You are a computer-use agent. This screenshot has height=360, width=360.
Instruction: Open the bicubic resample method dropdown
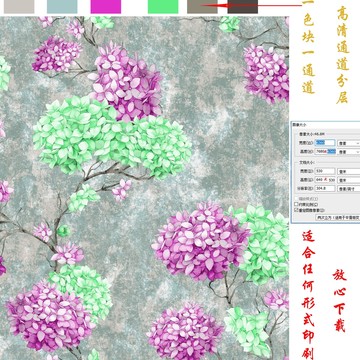[x=338, y=217]
